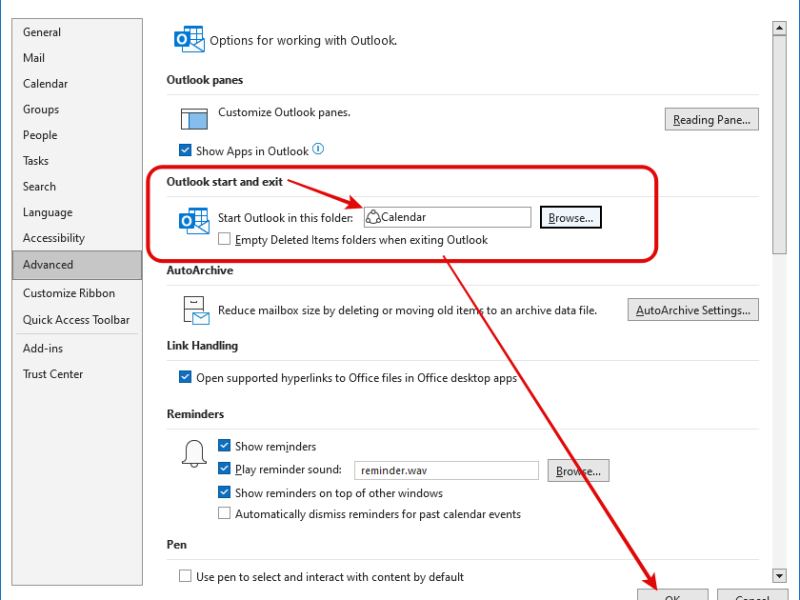Open the People options category
This screenshot has height=600, width=800.
77,135
